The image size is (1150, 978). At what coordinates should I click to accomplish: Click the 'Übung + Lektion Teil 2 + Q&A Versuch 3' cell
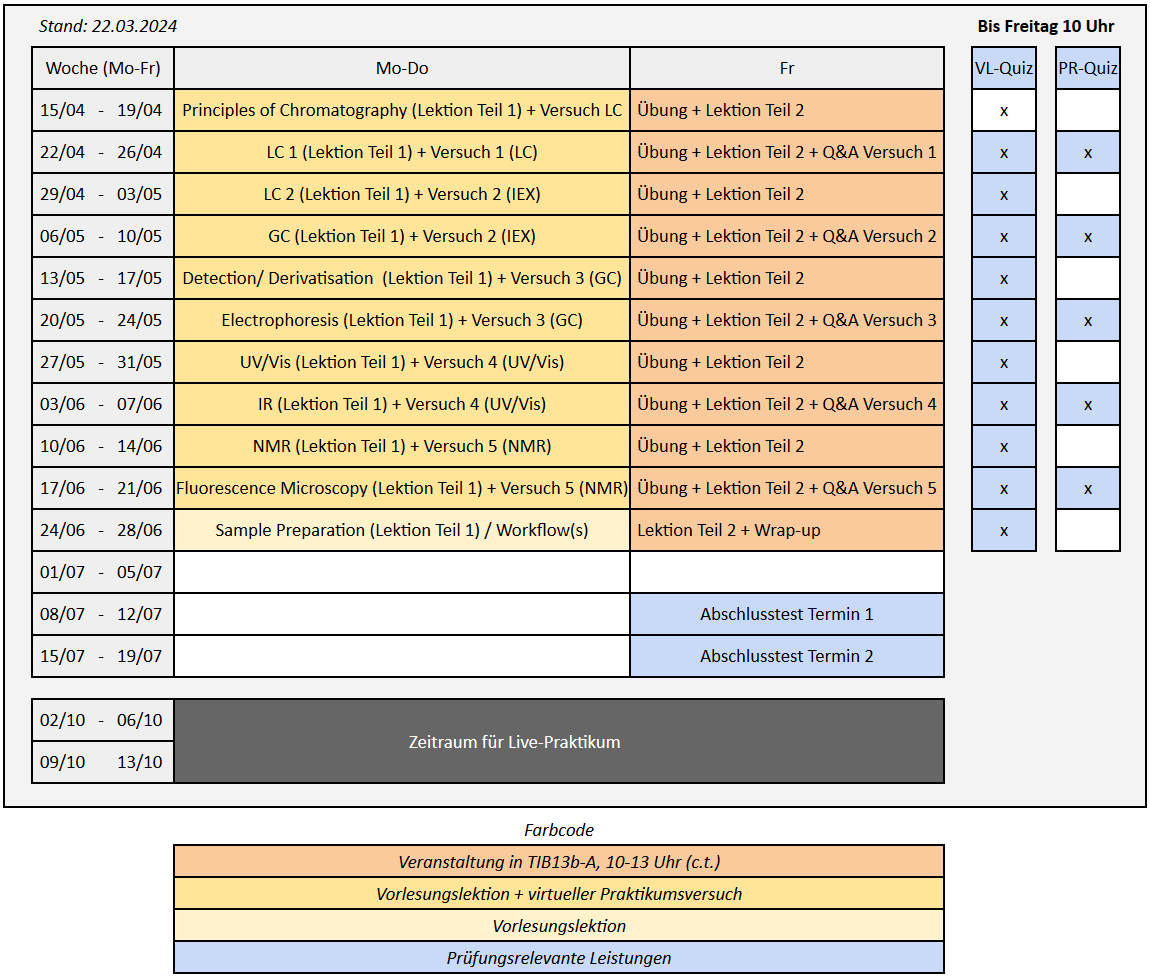(x=786, y=320)
